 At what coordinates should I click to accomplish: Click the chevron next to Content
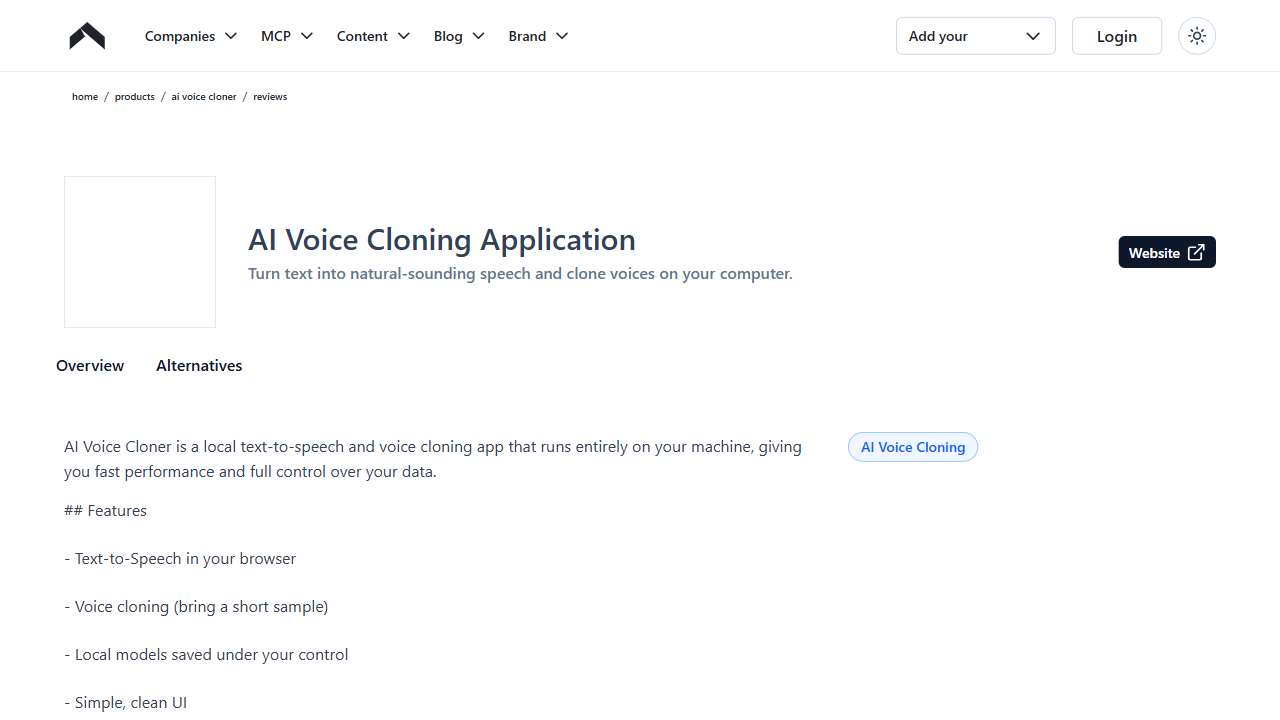(403, 36)
